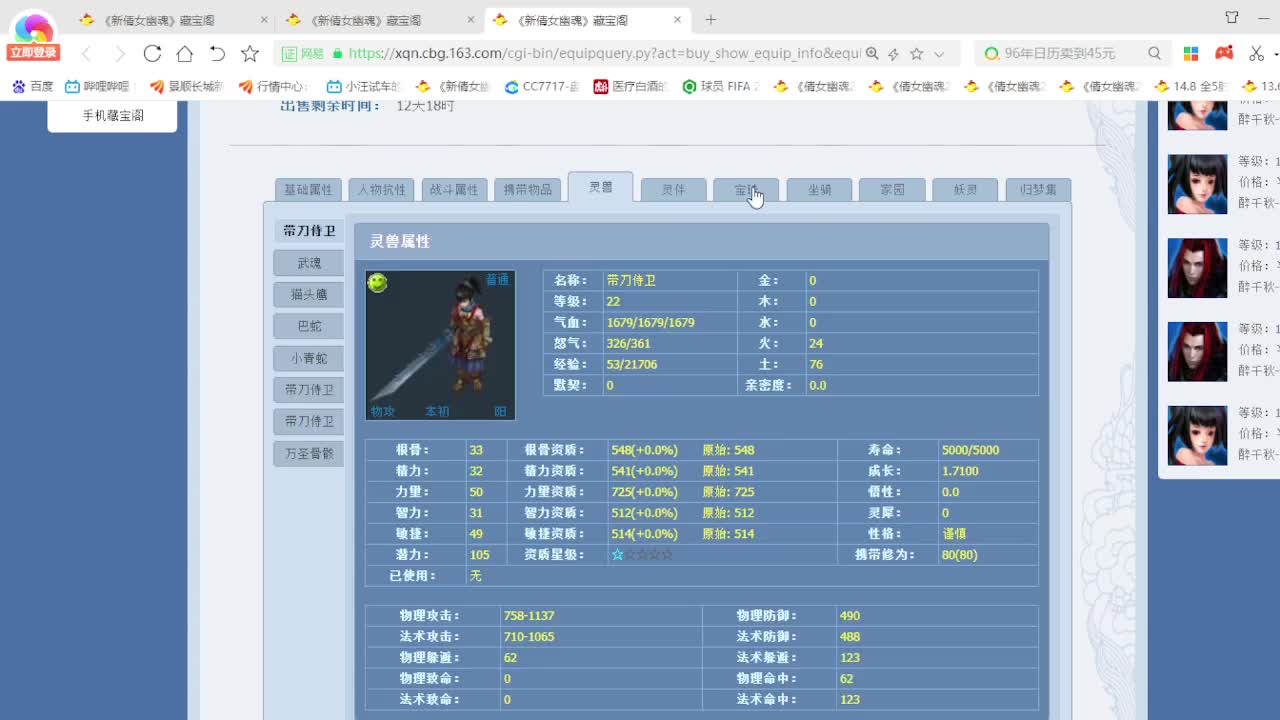The width and height of the screenshot is (1280, 720).
Task: Open a new tab with the plus button
Action: [710, 18]
